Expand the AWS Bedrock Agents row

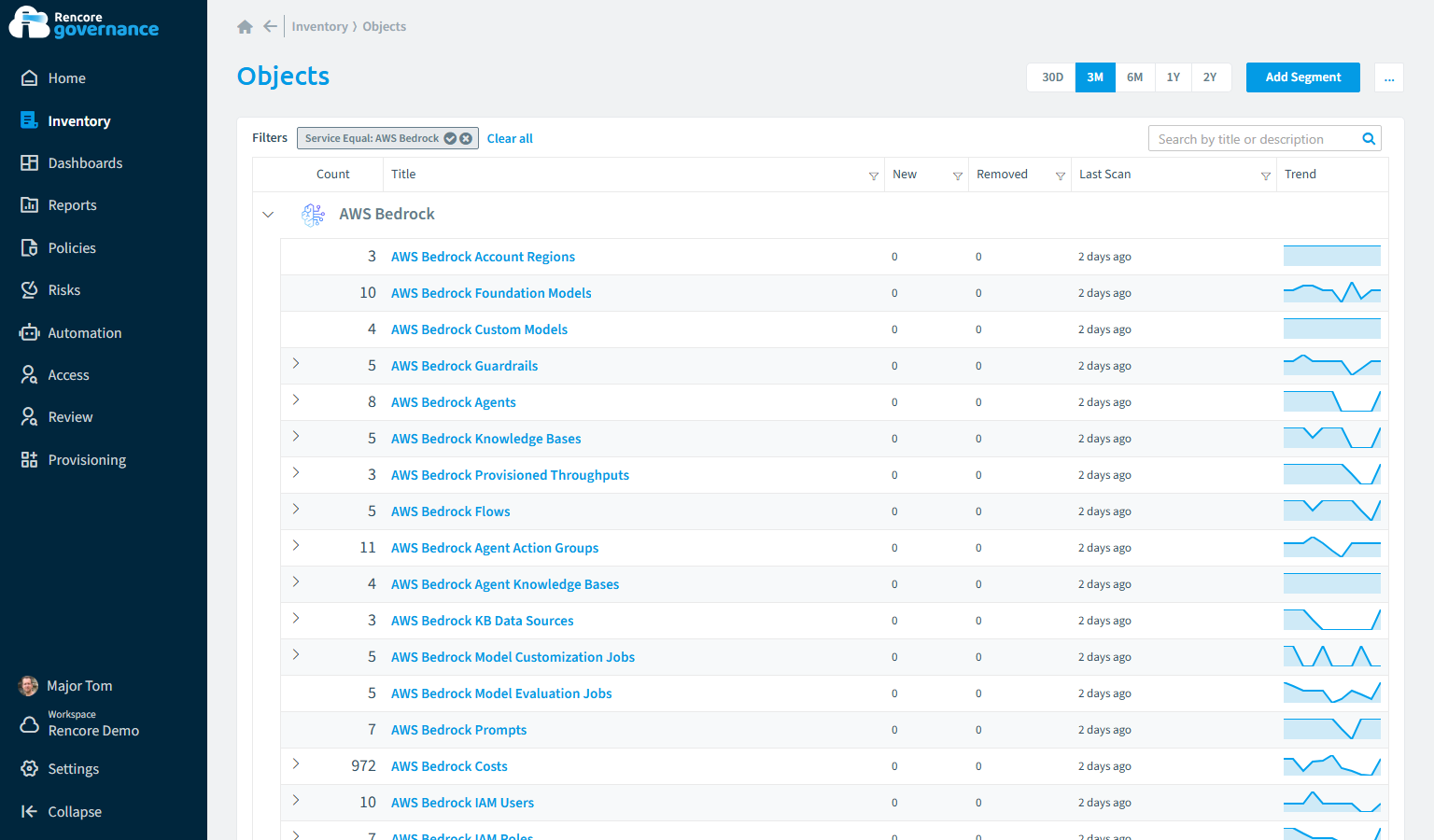point(296,399)
